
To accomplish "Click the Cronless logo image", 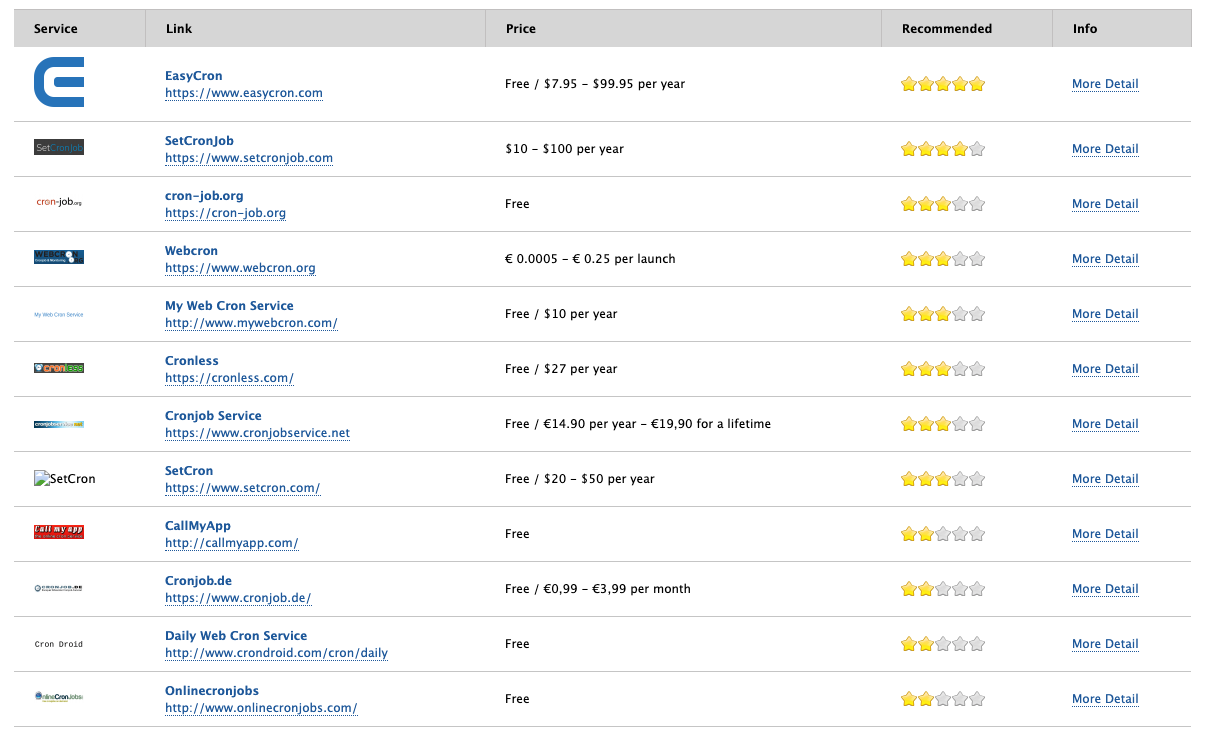I will 59,368.
